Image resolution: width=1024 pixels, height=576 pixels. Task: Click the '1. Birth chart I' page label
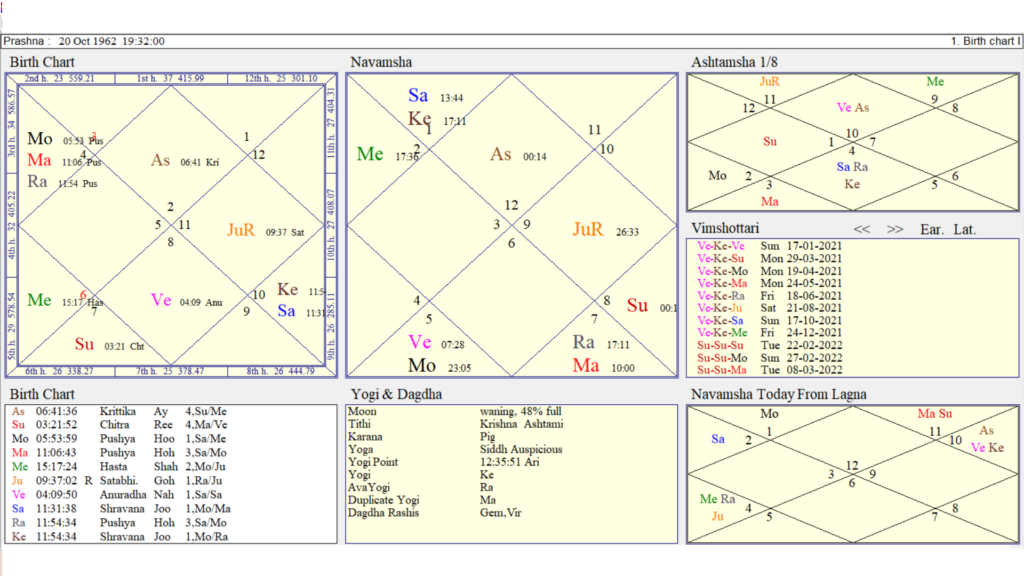pos(985,41)
